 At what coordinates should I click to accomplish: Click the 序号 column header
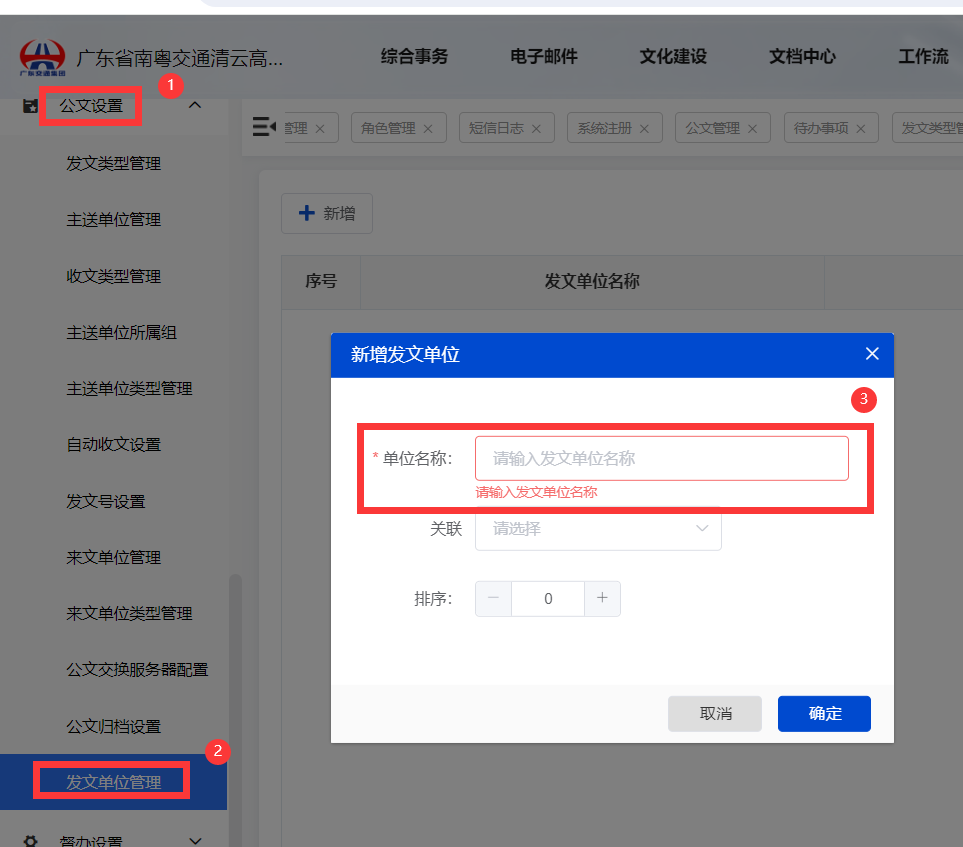[321, 281]
